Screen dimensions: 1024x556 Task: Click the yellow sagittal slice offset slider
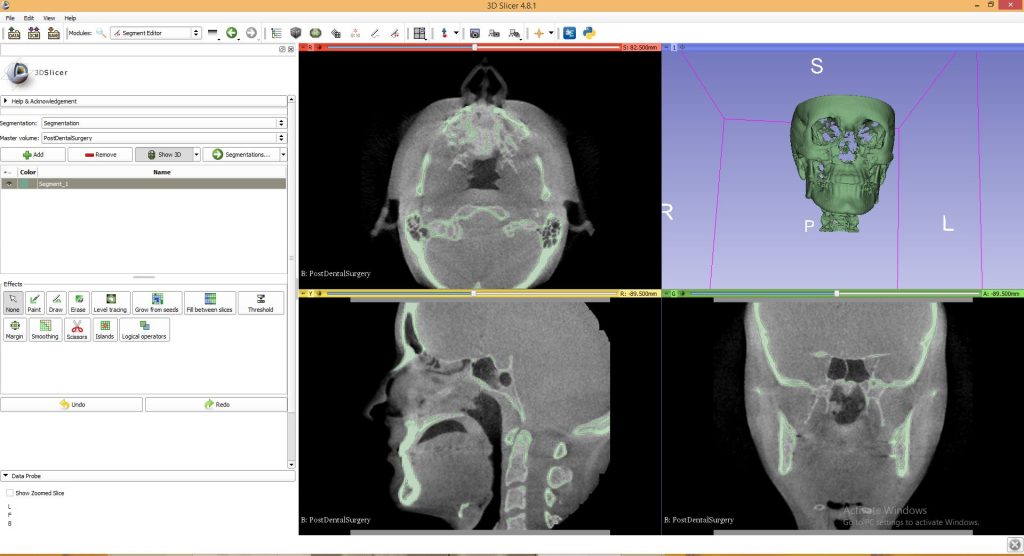coord(472,293)
